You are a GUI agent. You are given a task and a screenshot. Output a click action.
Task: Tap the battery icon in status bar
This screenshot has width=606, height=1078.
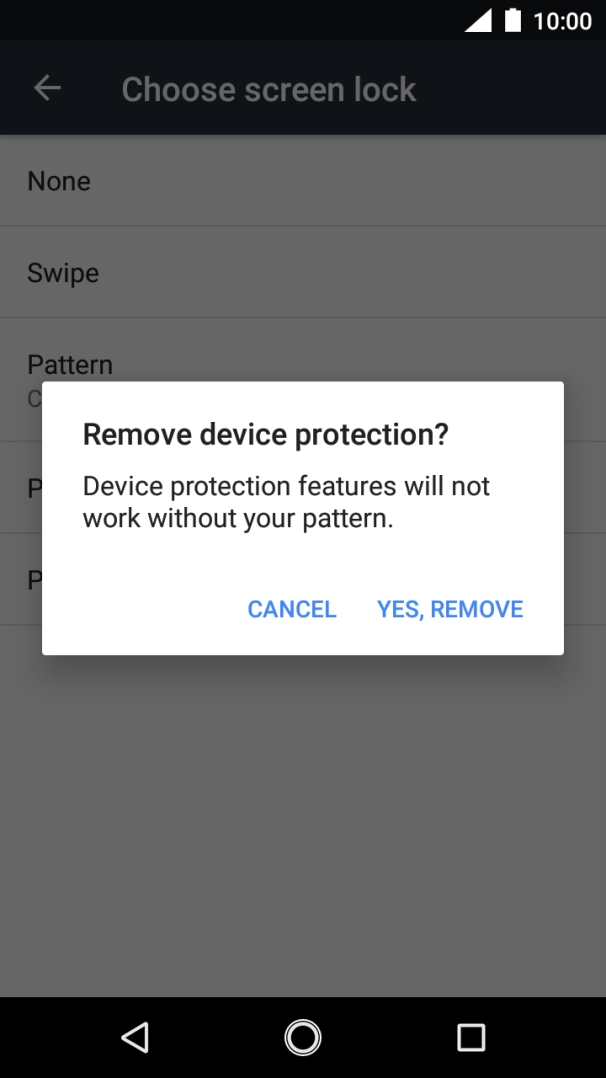coord(512,21)
